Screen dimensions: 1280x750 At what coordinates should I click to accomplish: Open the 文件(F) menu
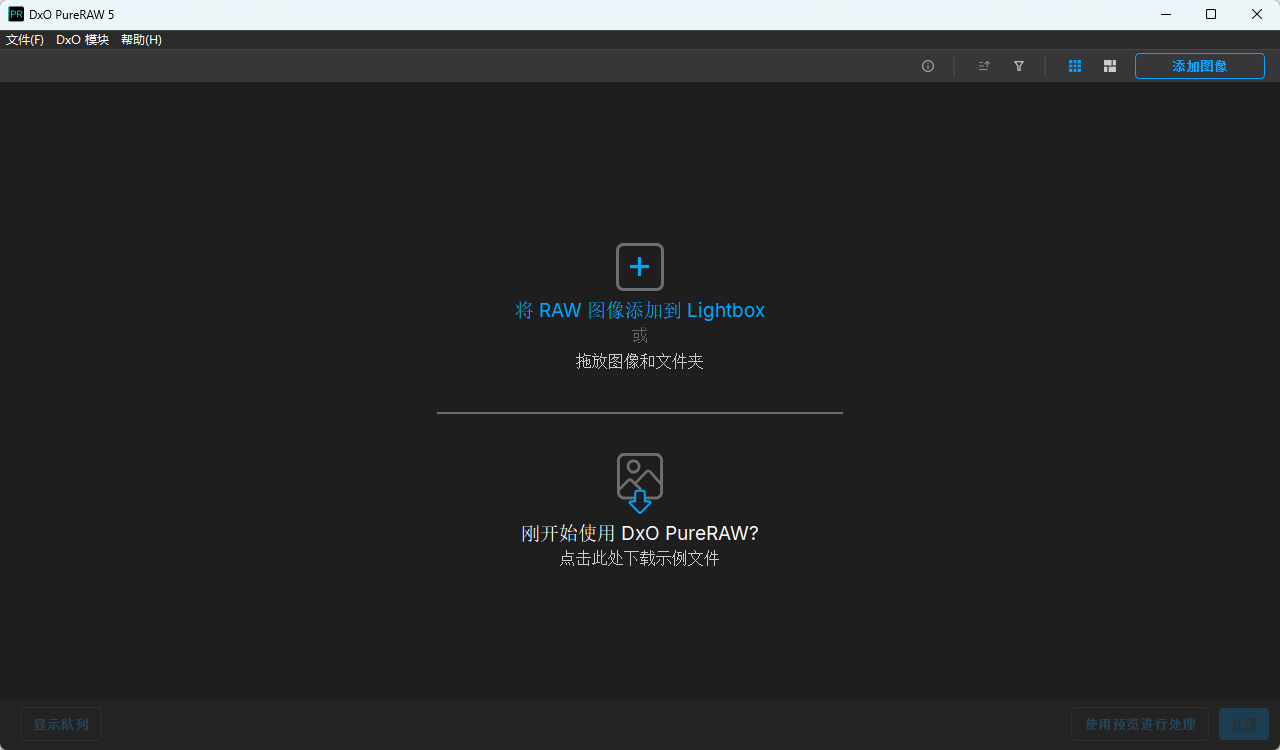[x=25, y=40]
